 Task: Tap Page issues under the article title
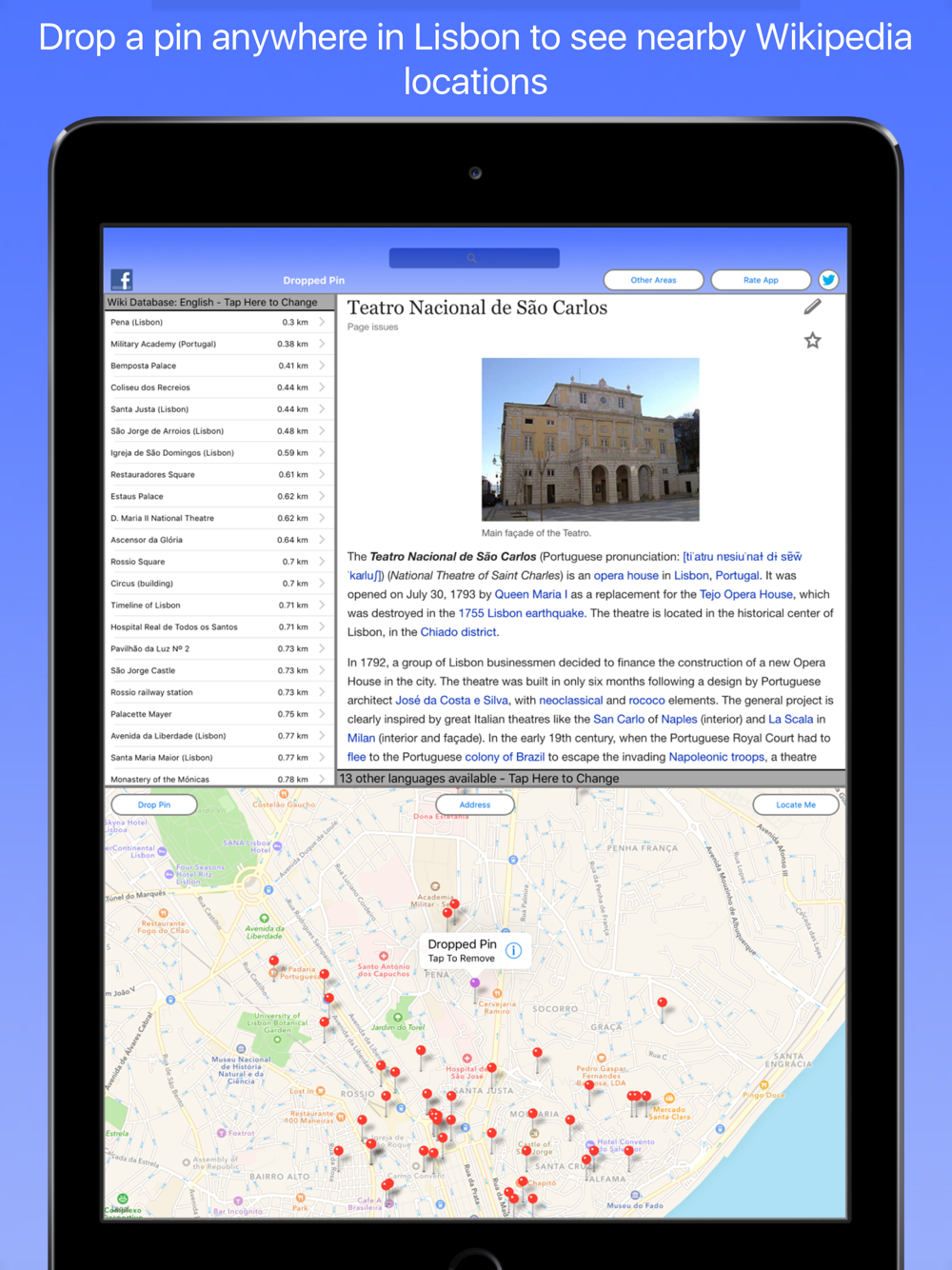(x=373, y=327)
